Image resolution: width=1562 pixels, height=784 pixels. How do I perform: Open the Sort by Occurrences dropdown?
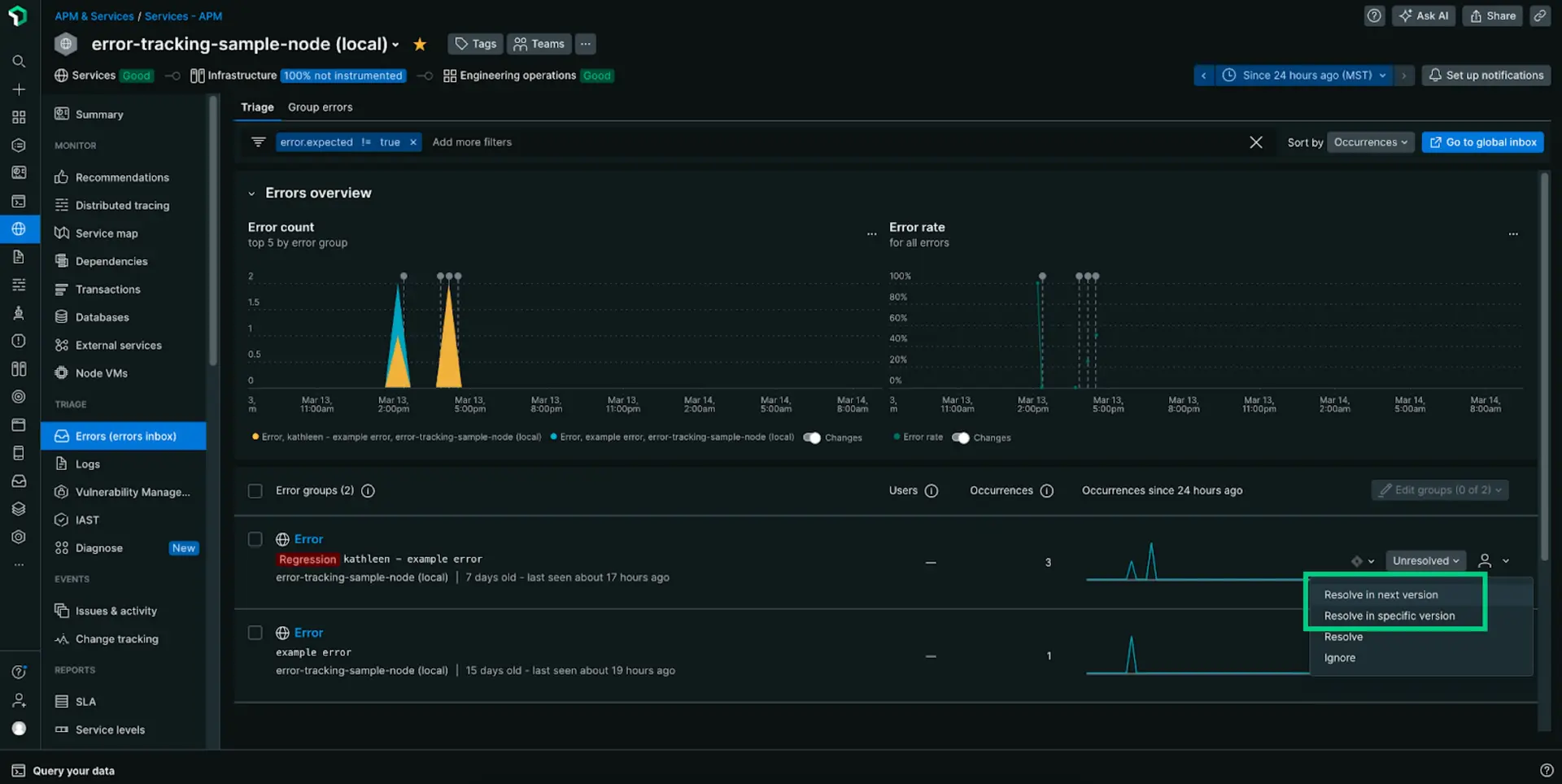point(1371,142)
